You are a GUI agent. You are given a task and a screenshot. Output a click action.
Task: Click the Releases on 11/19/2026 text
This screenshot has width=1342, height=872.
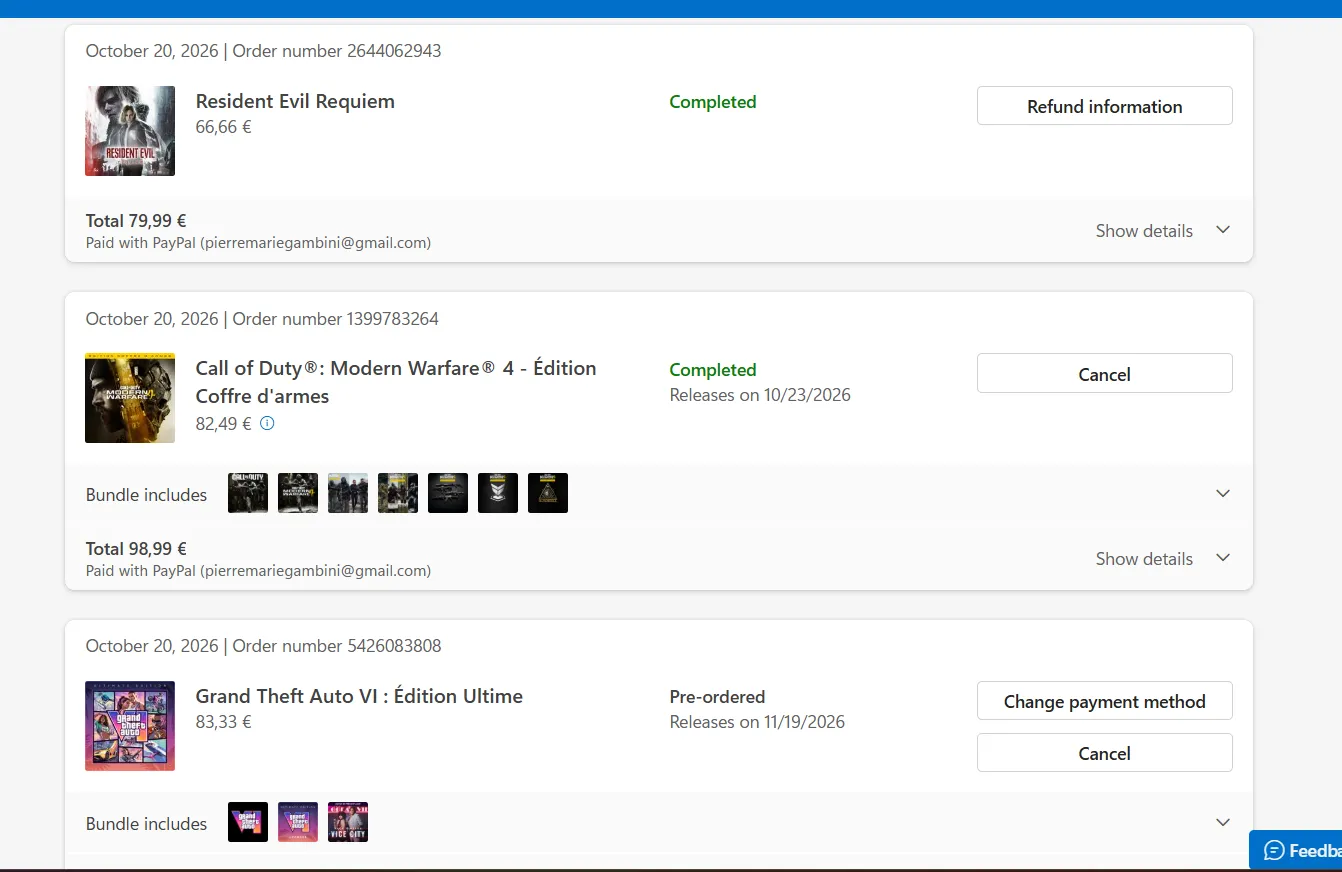click(757, 722)
